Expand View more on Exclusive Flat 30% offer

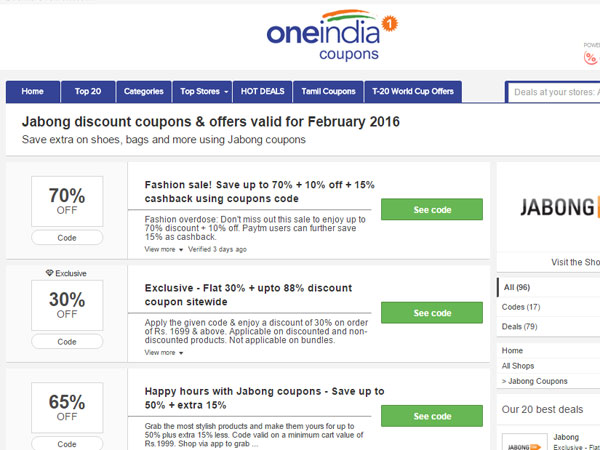pos(164,352)
